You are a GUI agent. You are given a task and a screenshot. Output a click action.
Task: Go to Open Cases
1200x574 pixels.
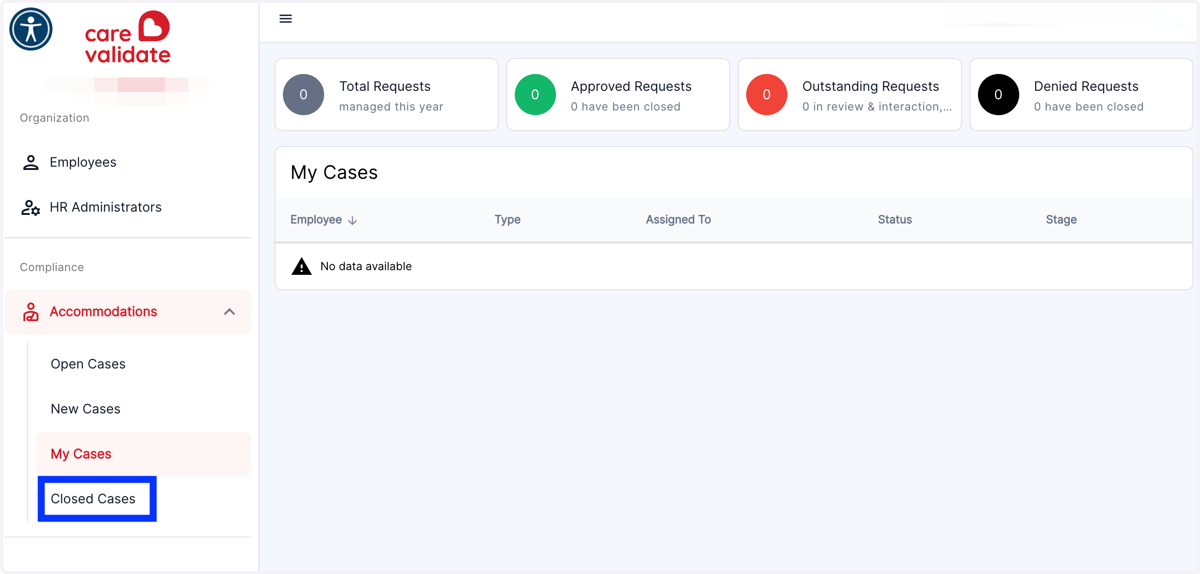(x=88, y=364)
